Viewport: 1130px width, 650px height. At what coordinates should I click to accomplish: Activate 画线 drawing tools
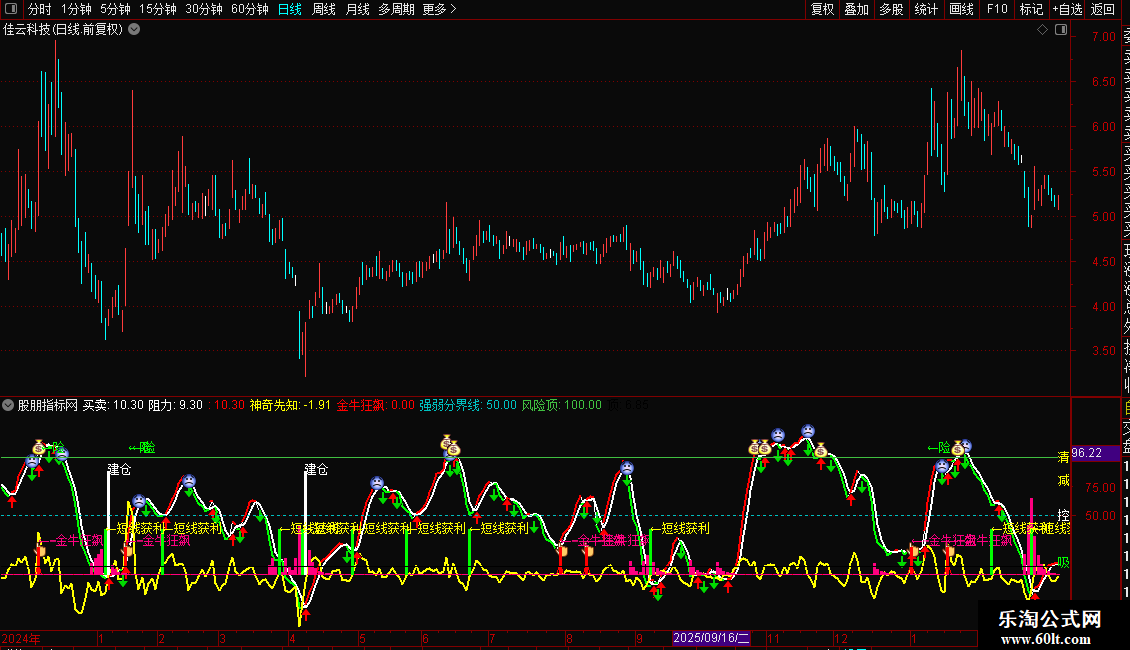pos(961,9)
